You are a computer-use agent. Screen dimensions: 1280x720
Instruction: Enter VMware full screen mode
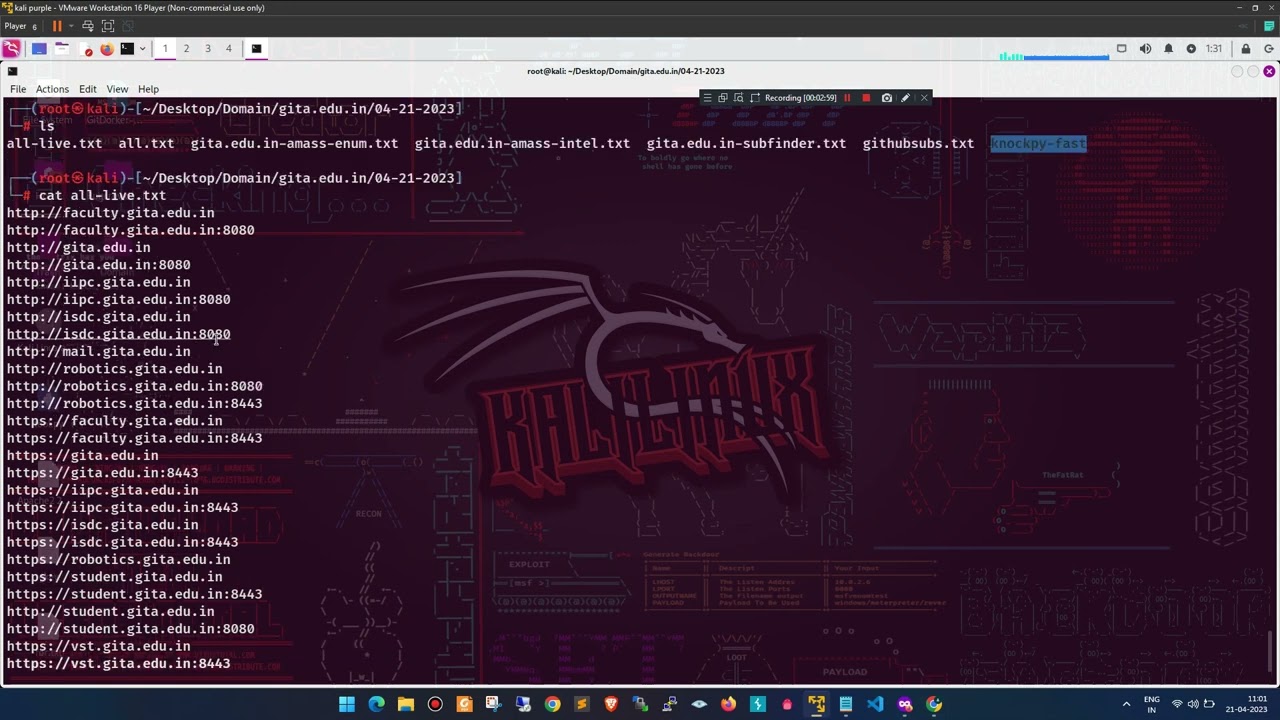tap(108, 26)
